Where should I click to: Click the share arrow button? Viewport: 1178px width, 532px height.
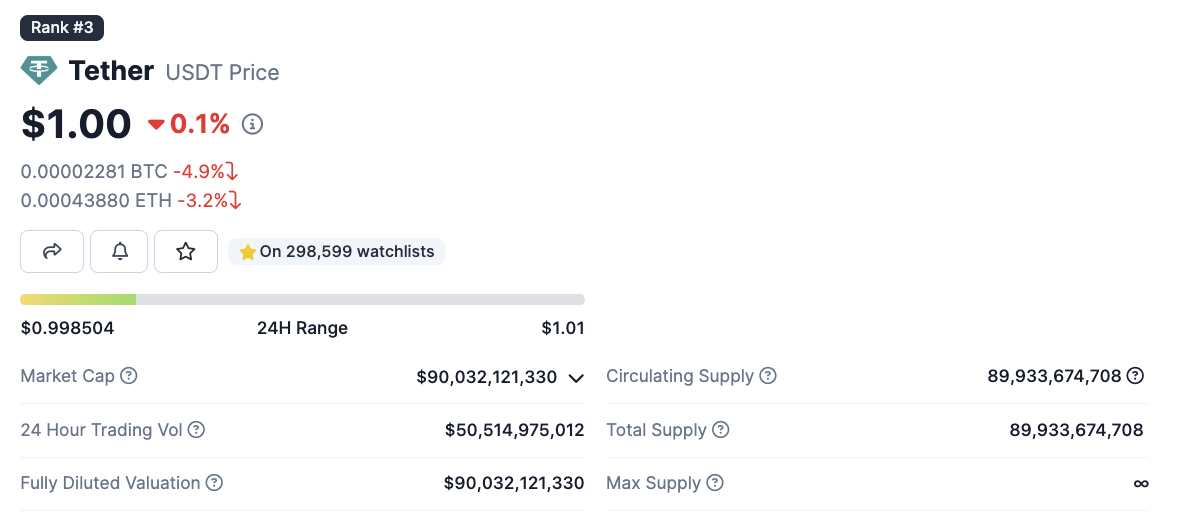[52, 252]
